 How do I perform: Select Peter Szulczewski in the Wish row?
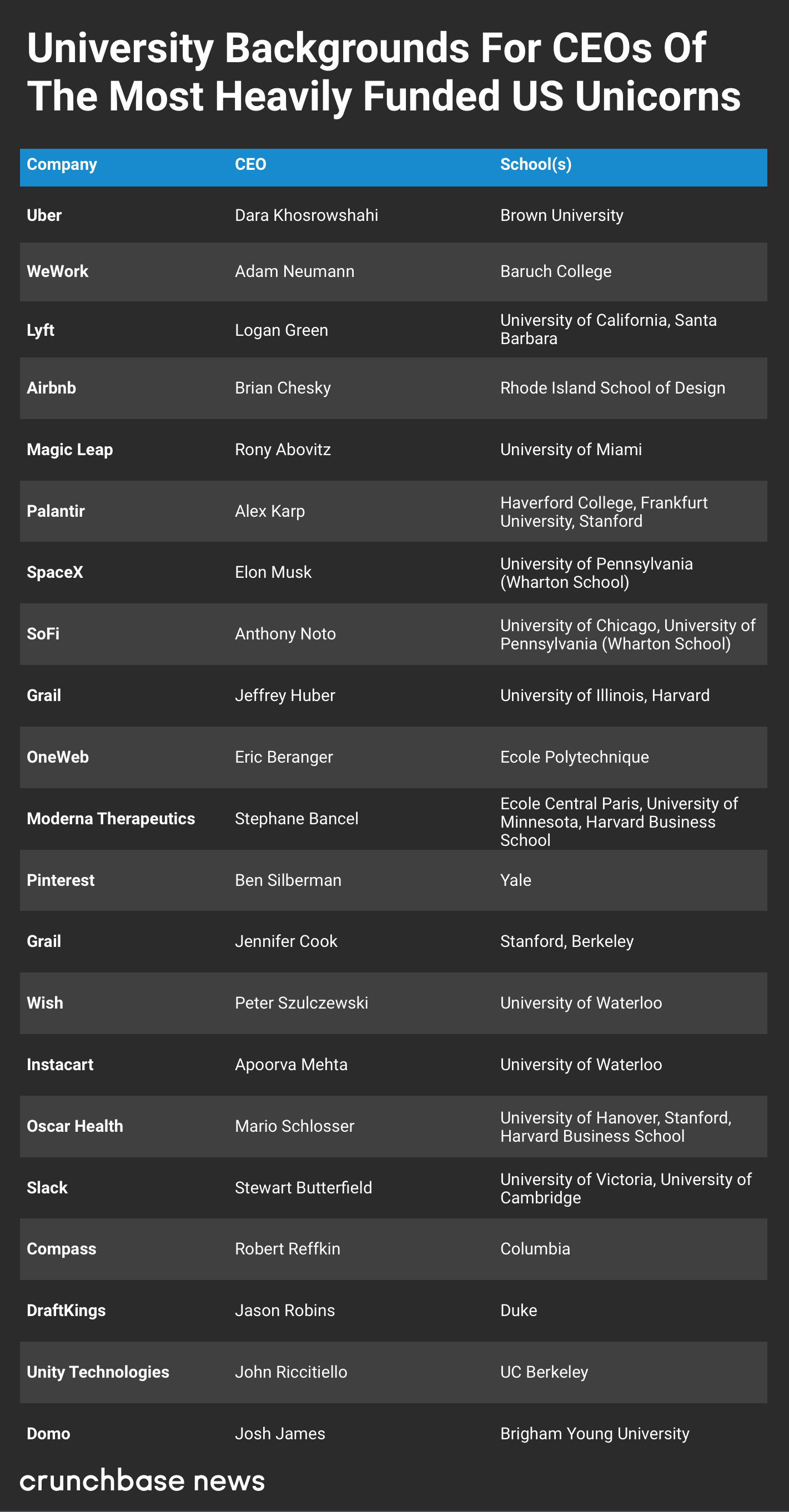(x=301, y=1003)
